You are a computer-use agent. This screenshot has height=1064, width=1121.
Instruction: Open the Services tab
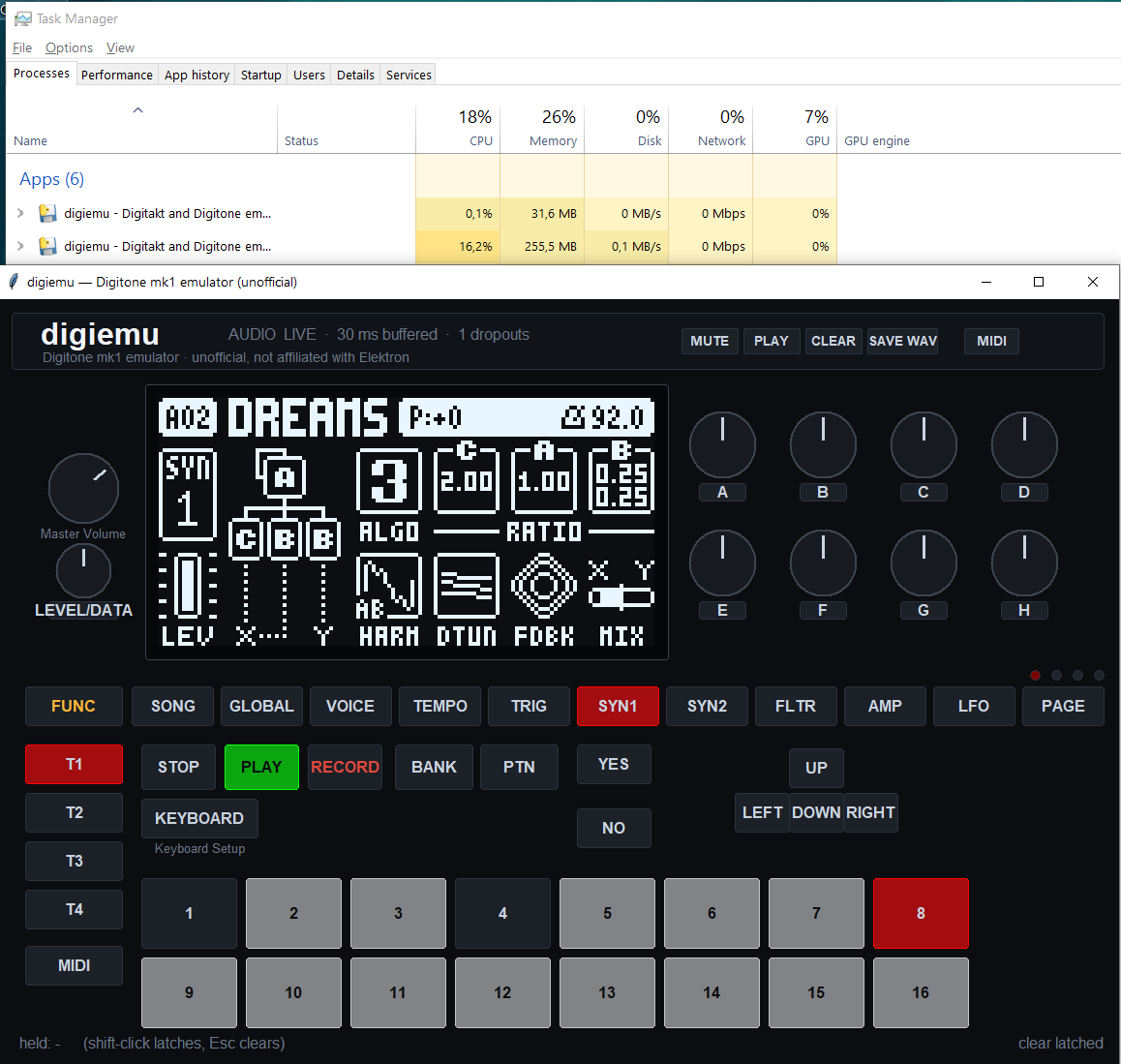click(x=409, y=76)
